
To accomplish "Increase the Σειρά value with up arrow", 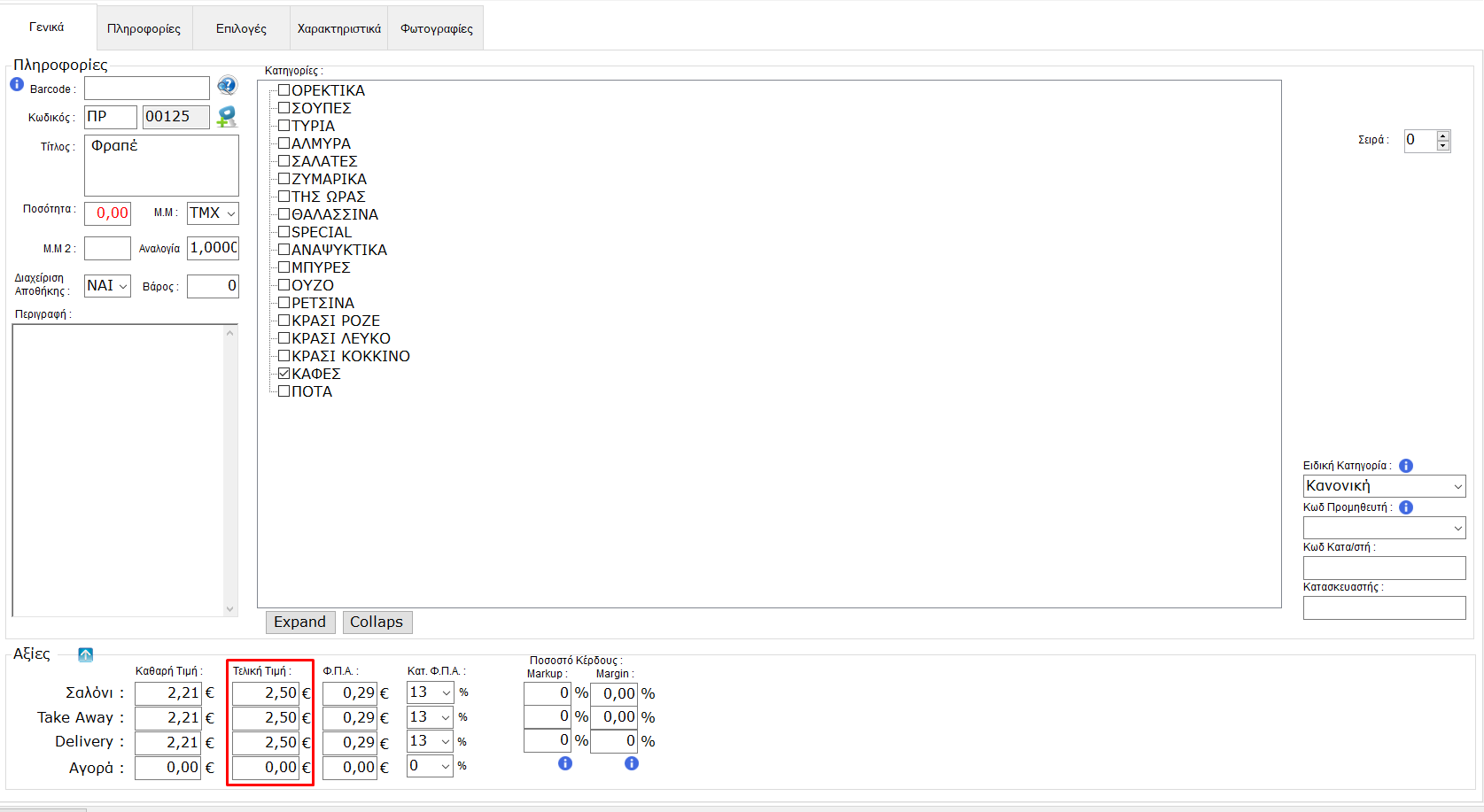I will [1443, 135].
